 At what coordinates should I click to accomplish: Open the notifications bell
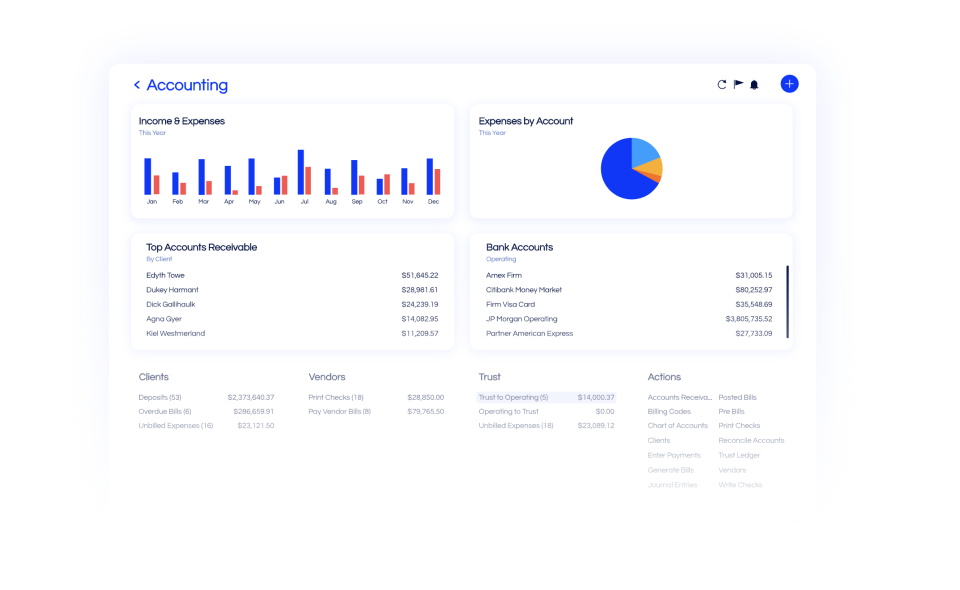754,85
